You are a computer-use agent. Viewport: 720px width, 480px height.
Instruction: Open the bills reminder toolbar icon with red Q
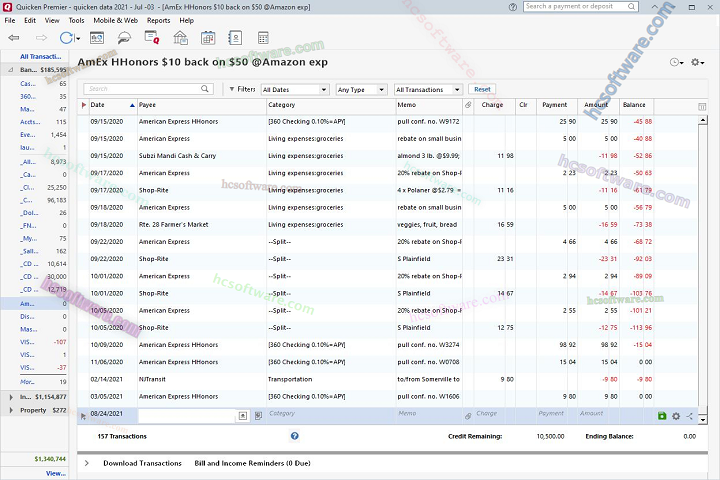[152, 37]
